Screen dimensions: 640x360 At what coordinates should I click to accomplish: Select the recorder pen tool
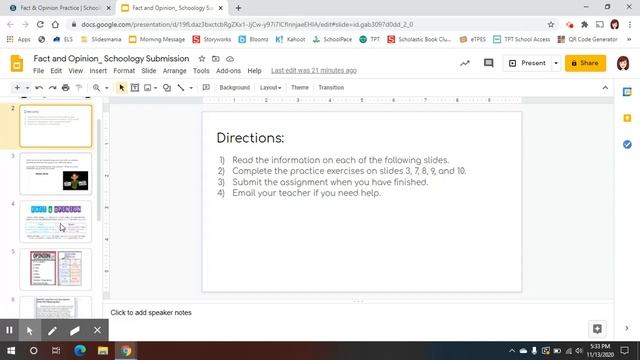click(x=52, y=330)
